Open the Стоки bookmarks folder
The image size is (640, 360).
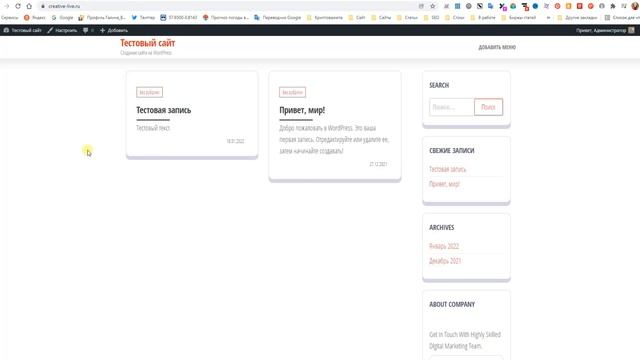[x=455, y=18]
